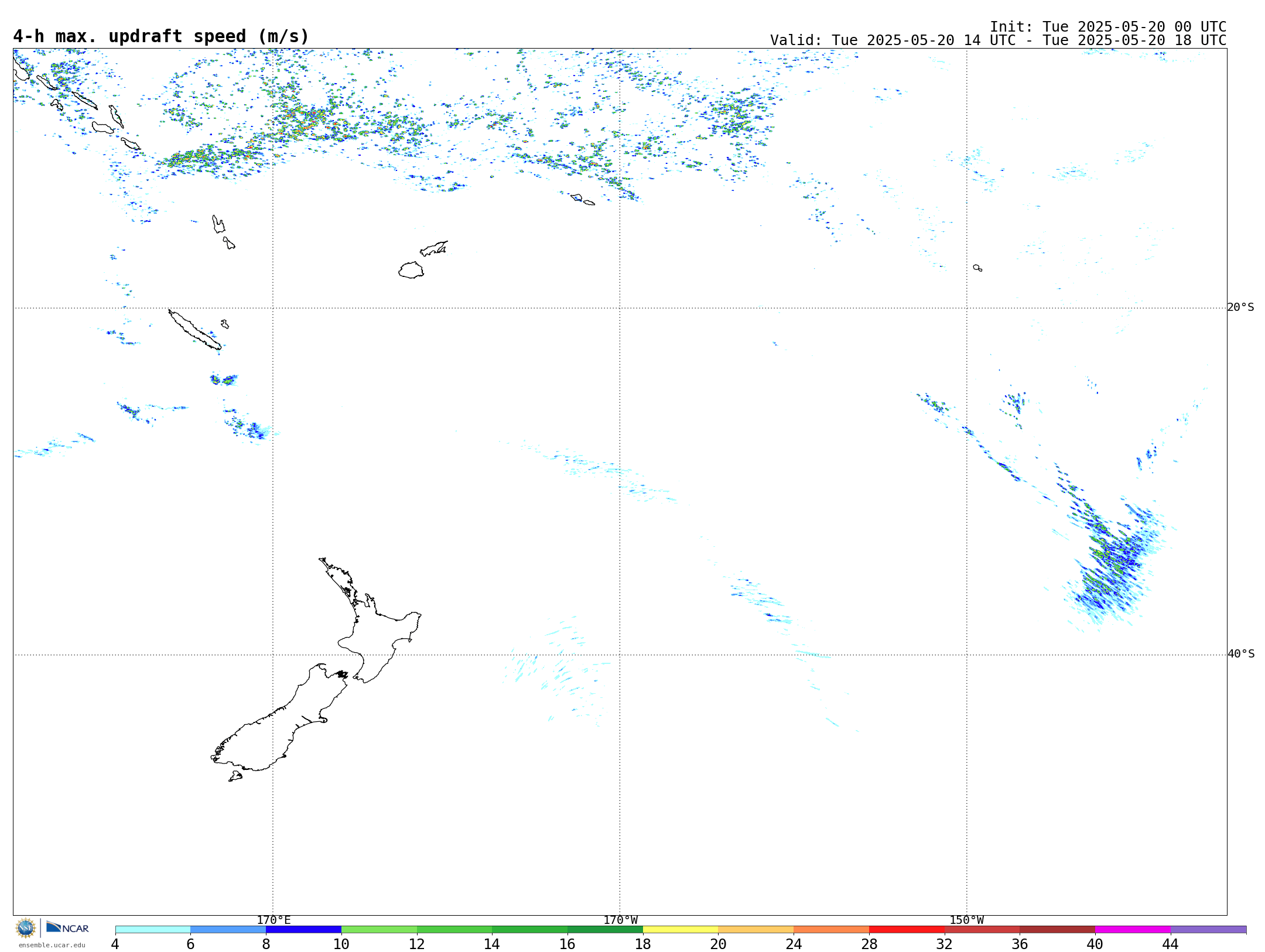
Task: Click the 40°S latitude label
Action: [1241, 654]
